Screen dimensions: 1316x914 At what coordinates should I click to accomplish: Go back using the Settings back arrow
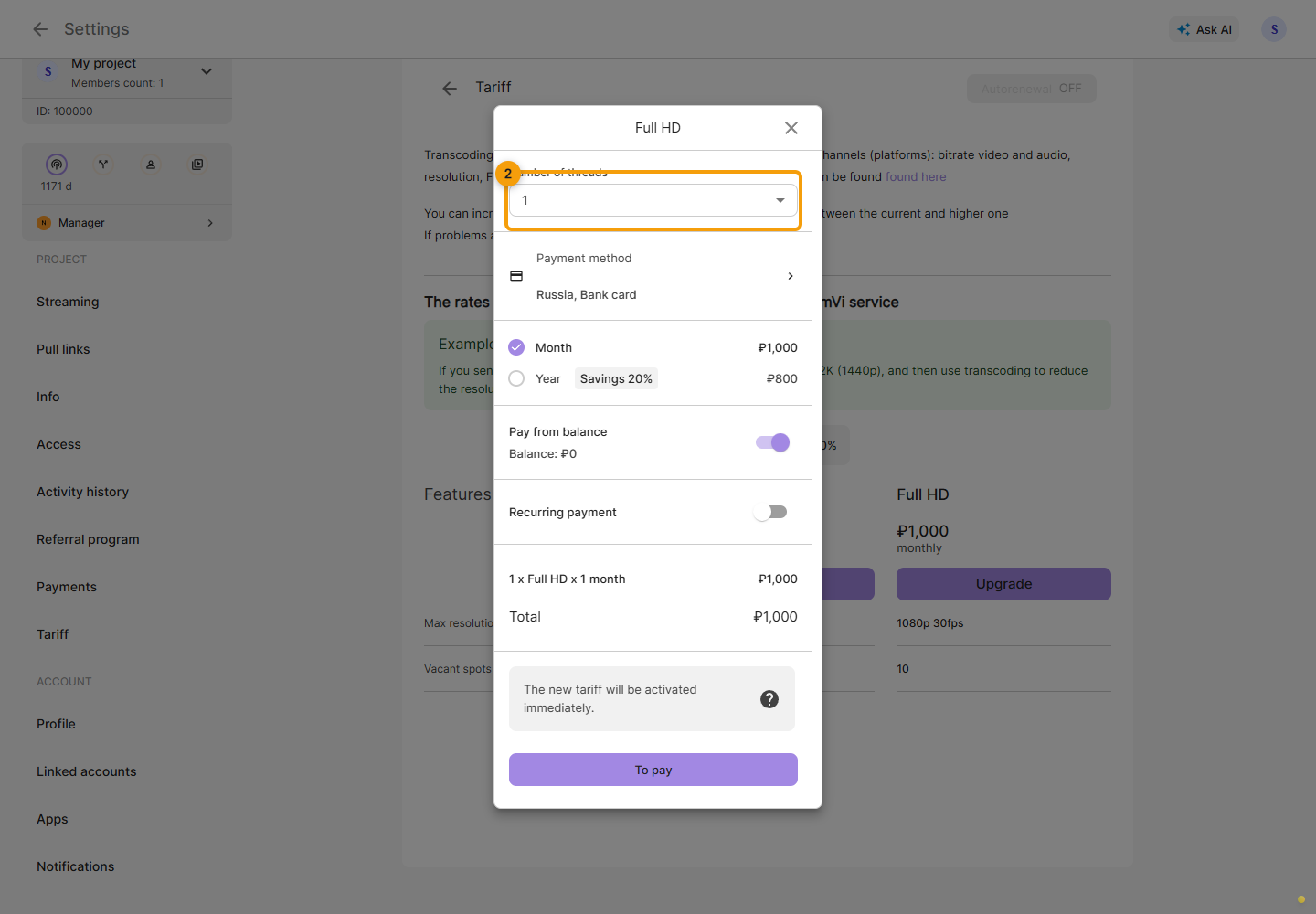pos(40,29)
